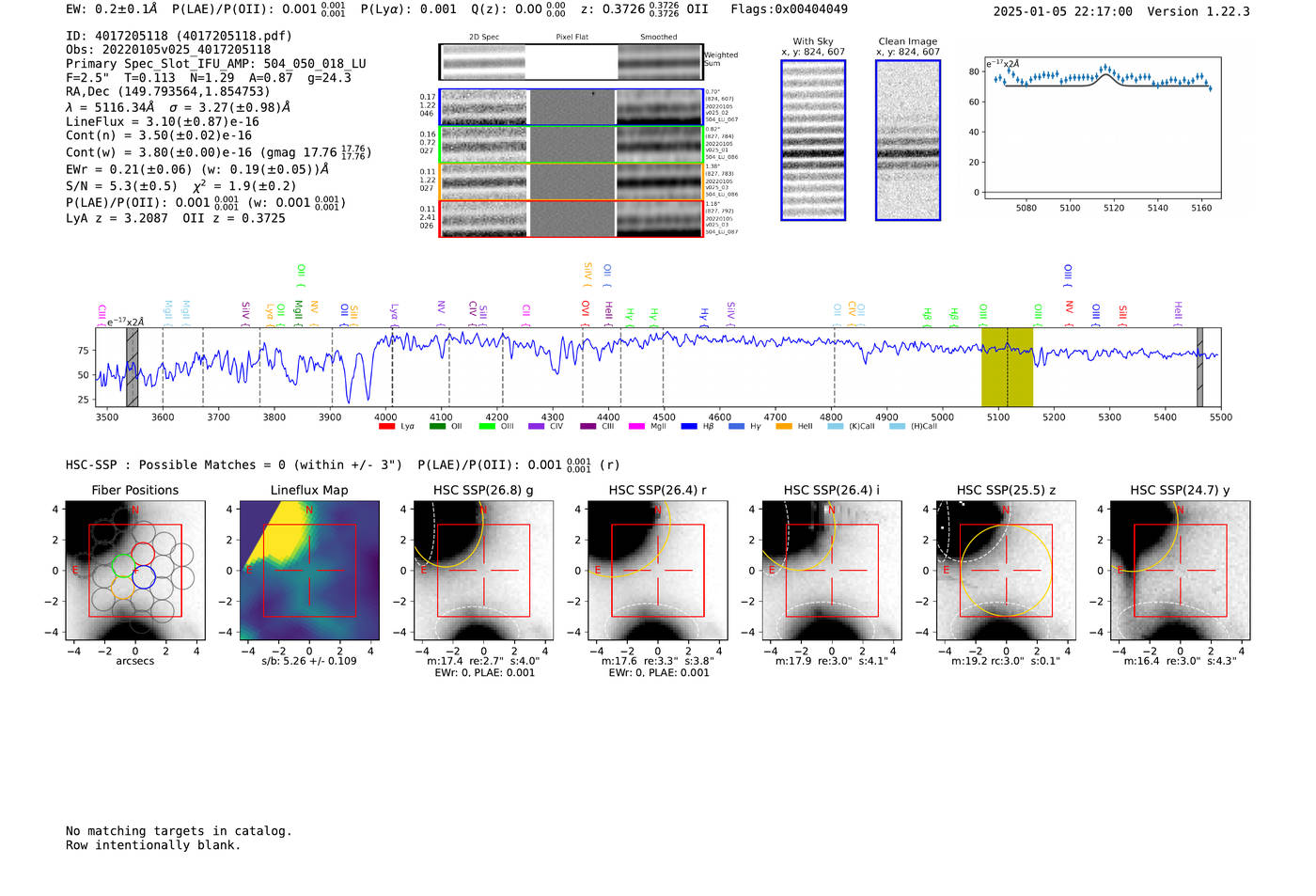Viewport: 1316px width, 896px height.
Task: Select the orange-outlined 2D spectrum row
Action: (571, 181)
